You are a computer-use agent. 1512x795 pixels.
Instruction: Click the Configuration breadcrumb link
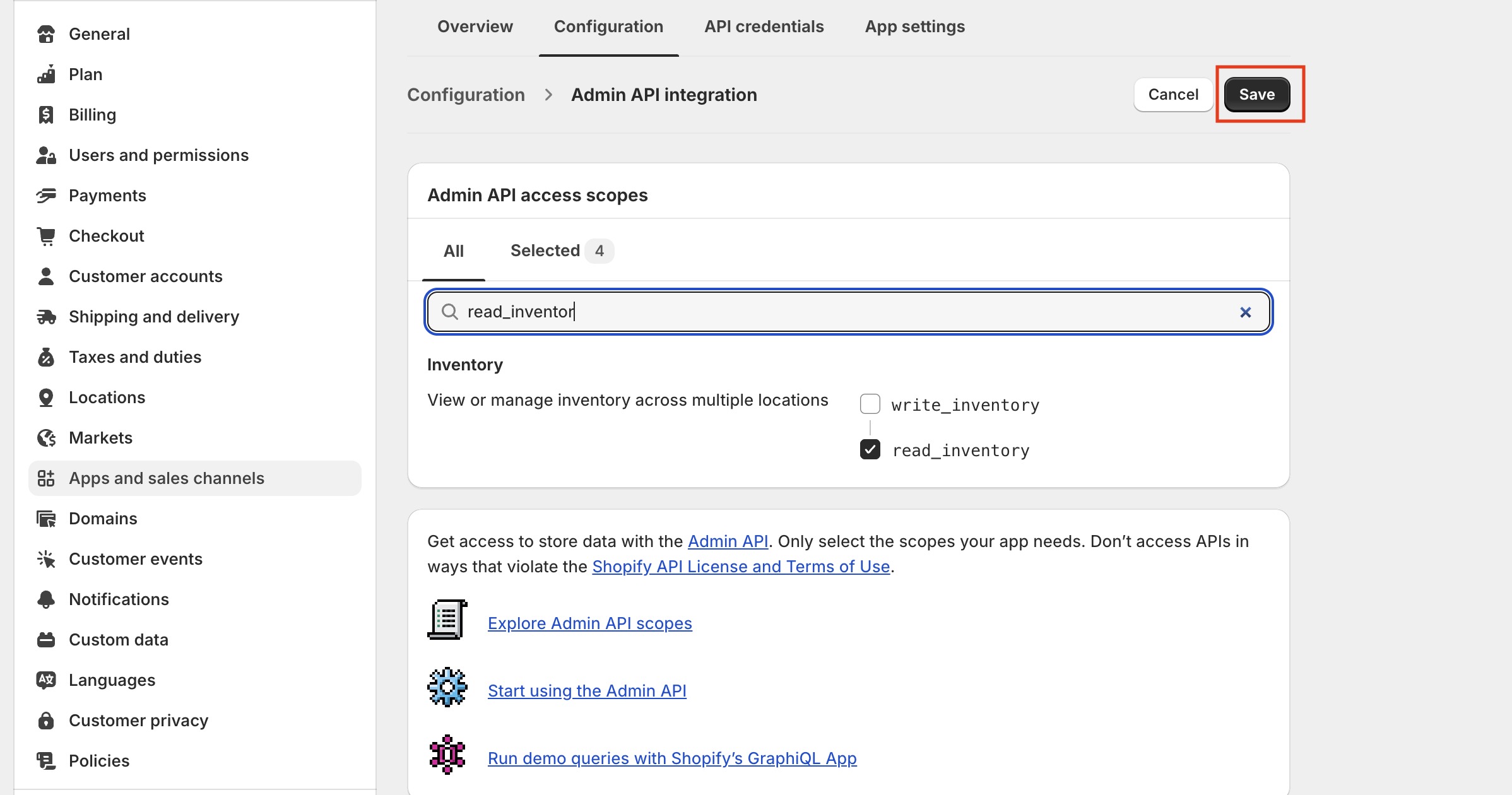466,95
